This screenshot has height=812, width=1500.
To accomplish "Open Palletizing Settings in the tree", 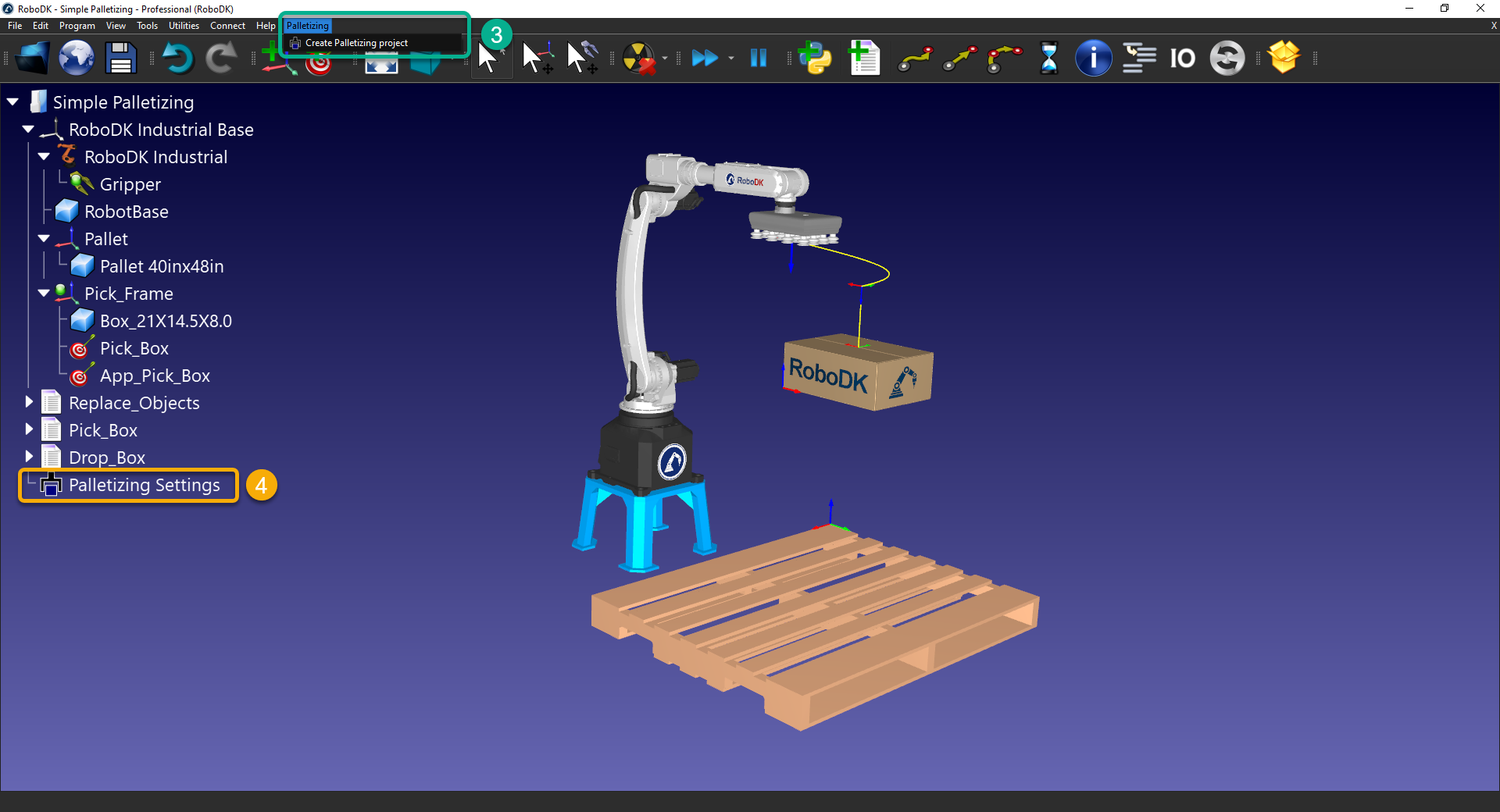I will (x=144, y=485).
